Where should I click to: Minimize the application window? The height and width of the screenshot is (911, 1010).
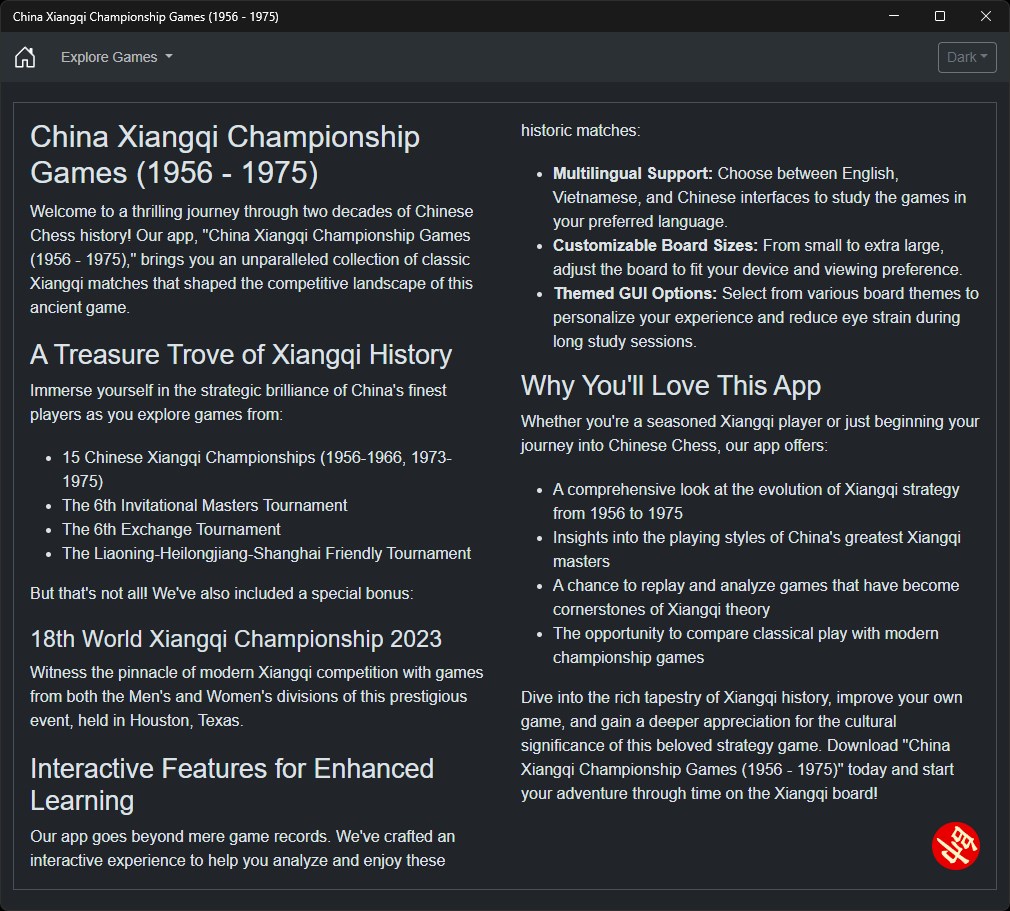[893, 16]
